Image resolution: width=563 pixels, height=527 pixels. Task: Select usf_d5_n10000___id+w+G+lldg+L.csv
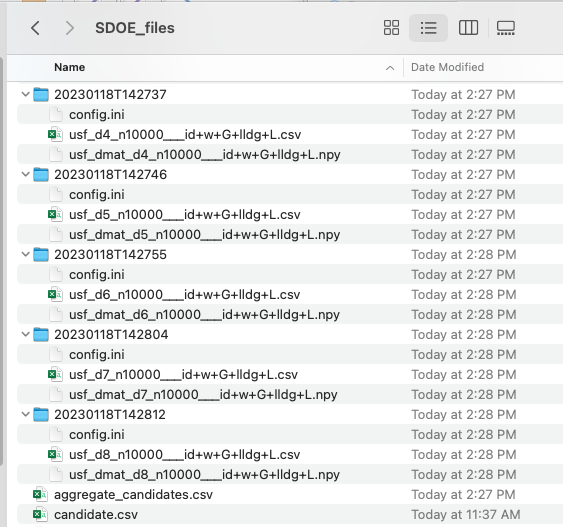click(x=185, y=215)
